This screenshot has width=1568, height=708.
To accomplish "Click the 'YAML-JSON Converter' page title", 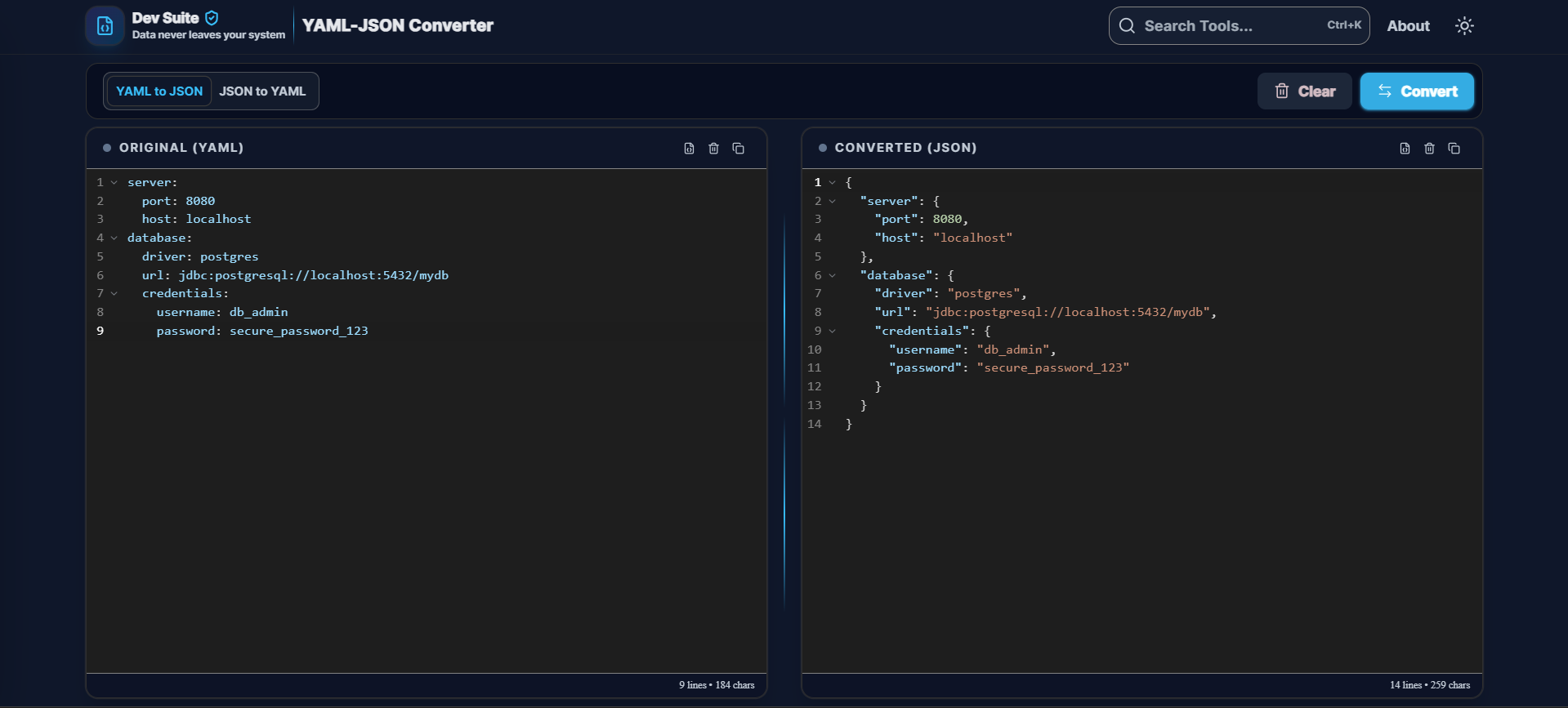I will 398,25.
